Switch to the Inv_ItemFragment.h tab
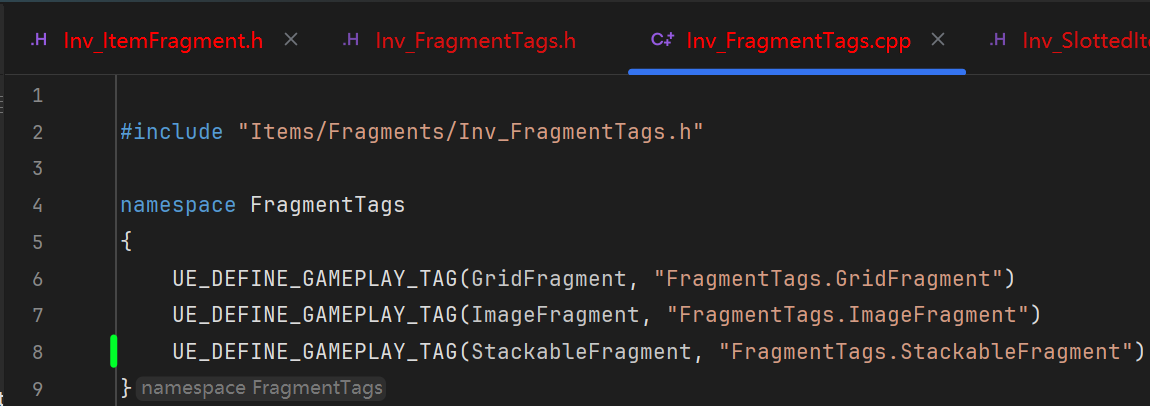1150x406 pixels. pyautogui.click(x=163, y=41)
